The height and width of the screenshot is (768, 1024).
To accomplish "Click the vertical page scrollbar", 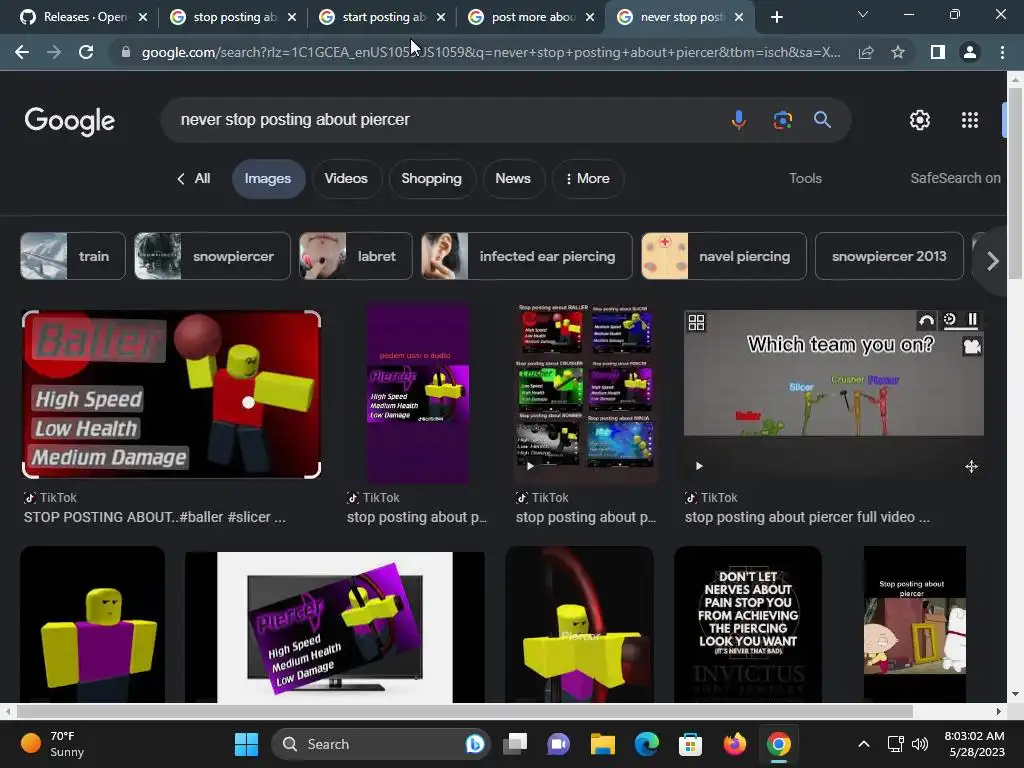I will click(x=1015, y=183).
